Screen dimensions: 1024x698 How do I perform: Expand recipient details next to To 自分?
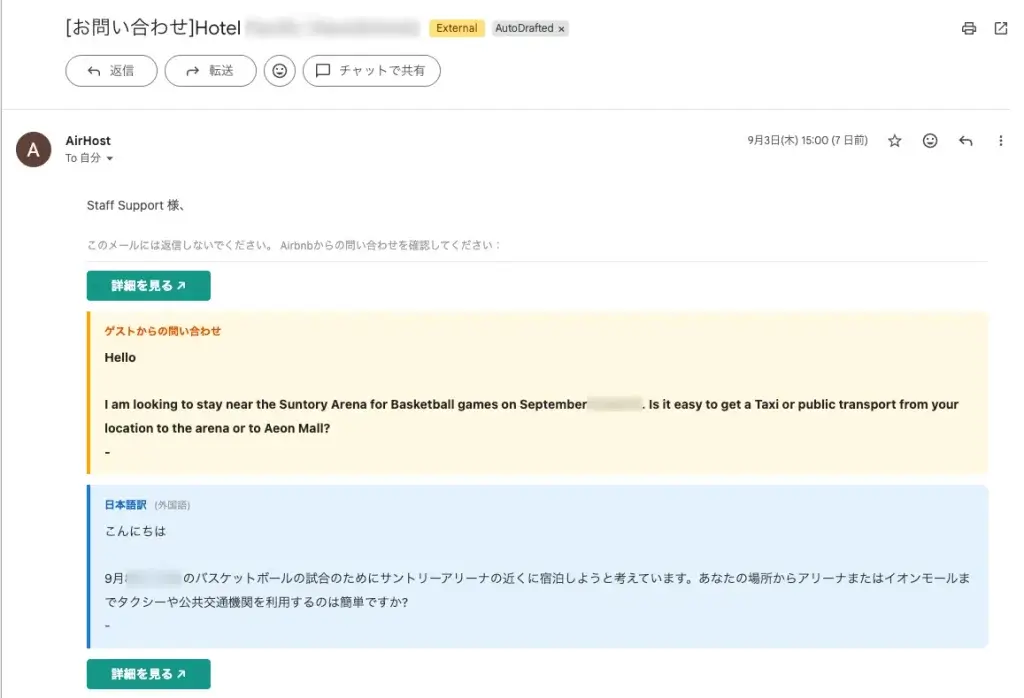coord(110,158)
